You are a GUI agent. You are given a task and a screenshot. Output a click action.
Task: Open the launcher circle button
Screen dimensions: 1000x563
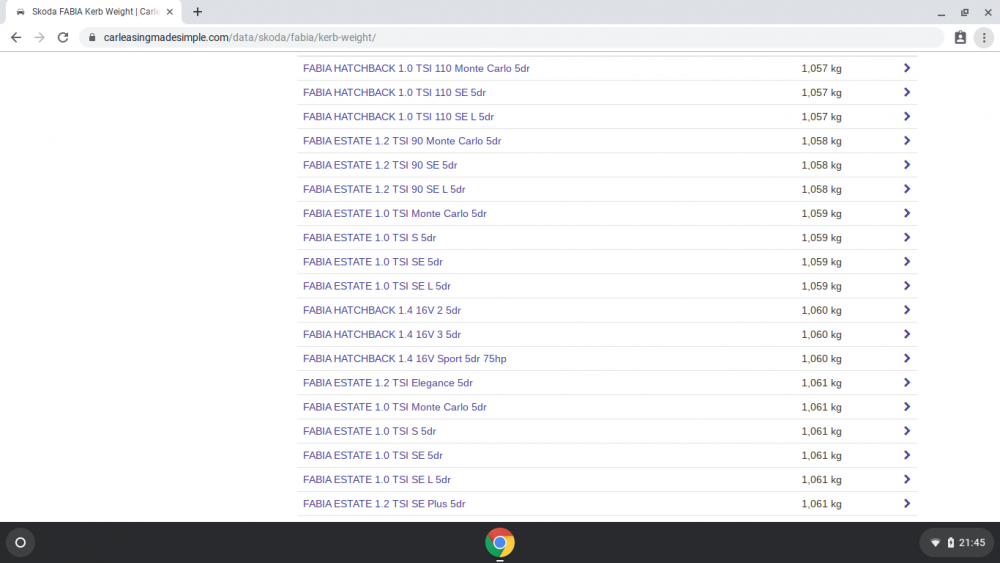(20, 543)
